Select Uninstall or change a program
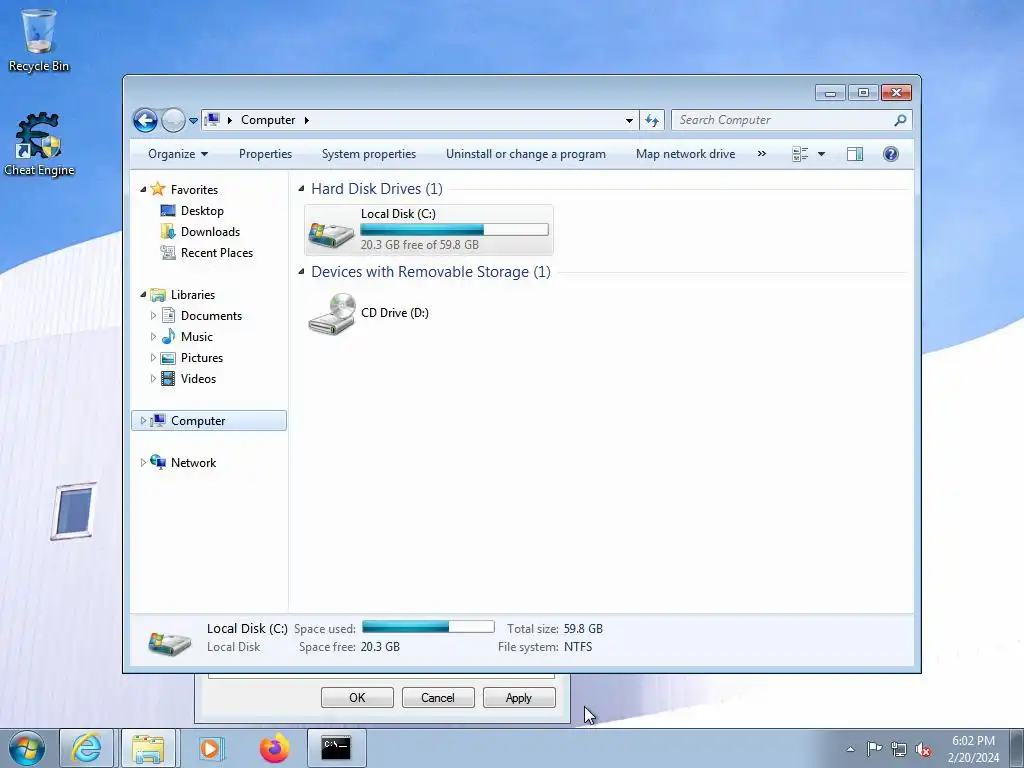Screen dimensions: 1024x768 pyautogui.click(x=526, y=154)
